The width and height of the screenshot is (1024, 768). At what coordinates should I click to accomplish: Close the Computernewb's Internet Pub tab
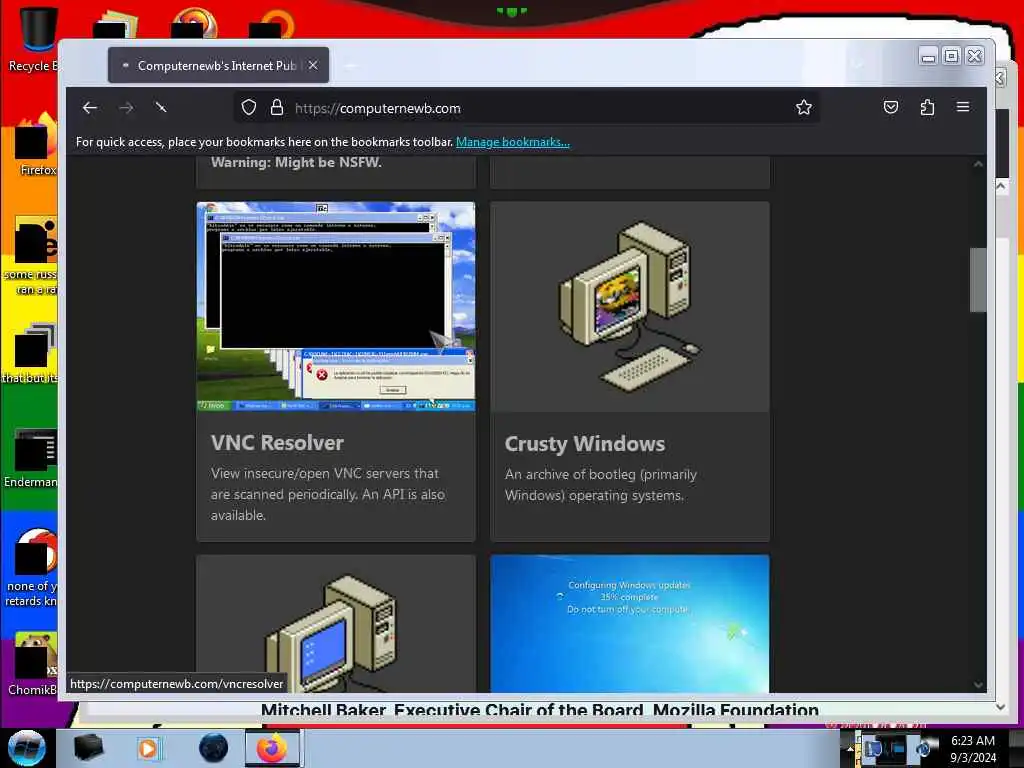point(313,65)
